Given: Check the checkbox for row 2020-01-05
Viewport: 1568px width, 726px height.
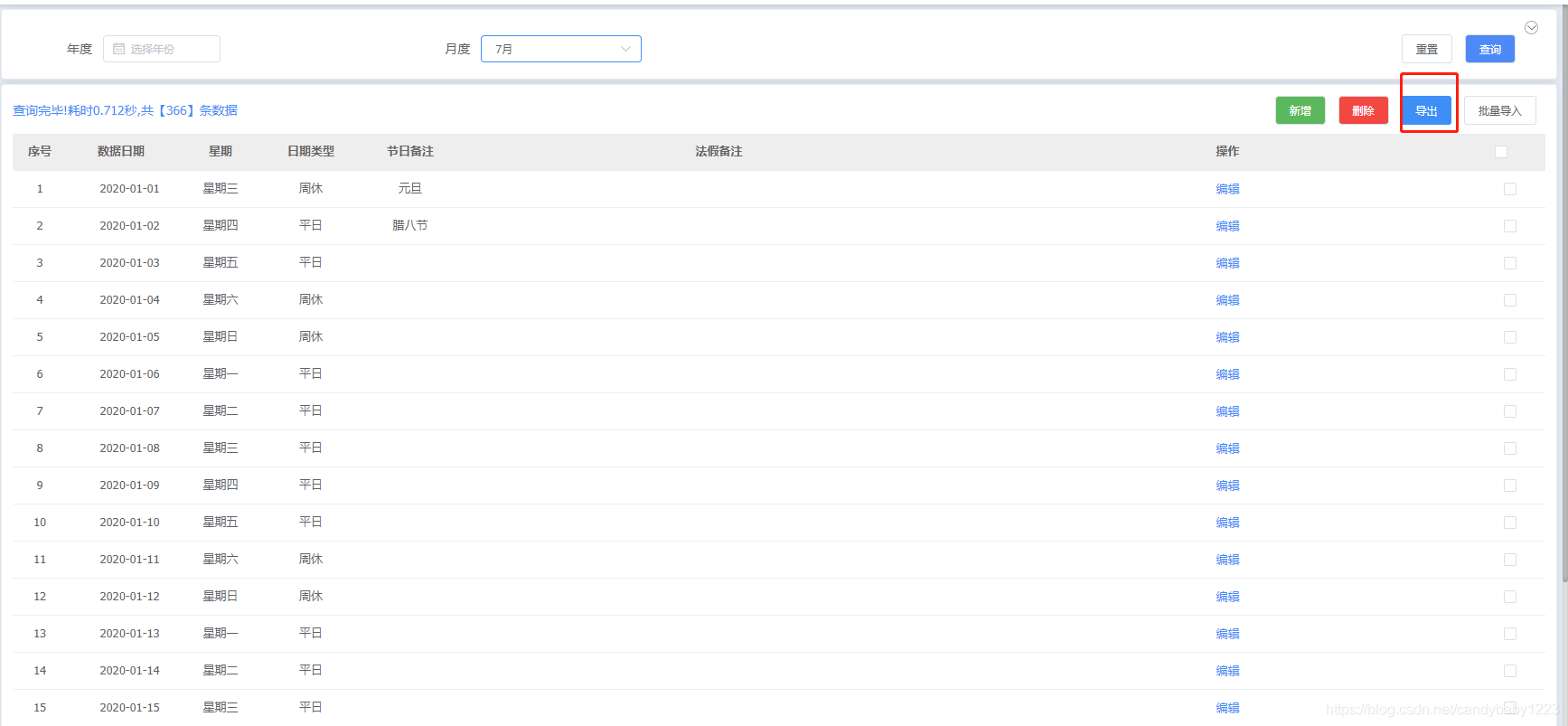Looking at the screenshot, I should tap(1509, 337).
